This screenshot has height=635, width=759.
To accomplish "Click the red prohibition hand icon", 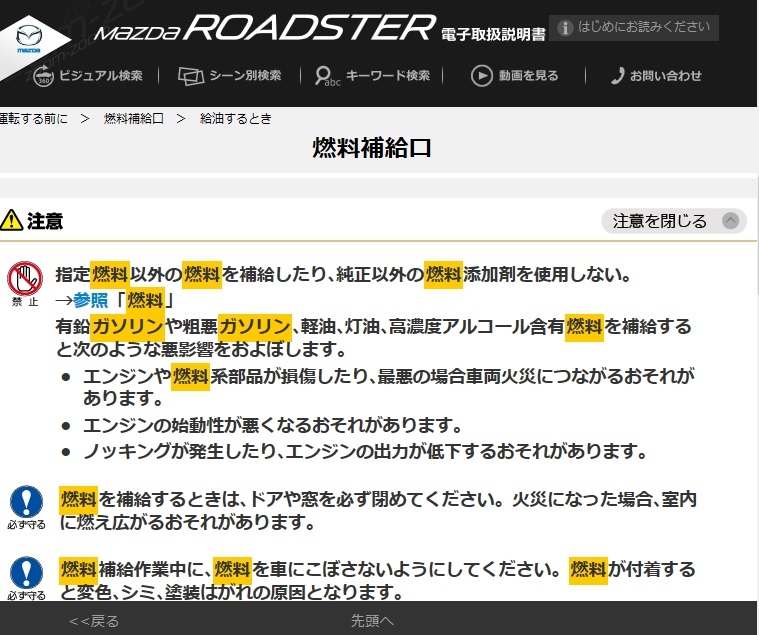I will coord(25,278).
